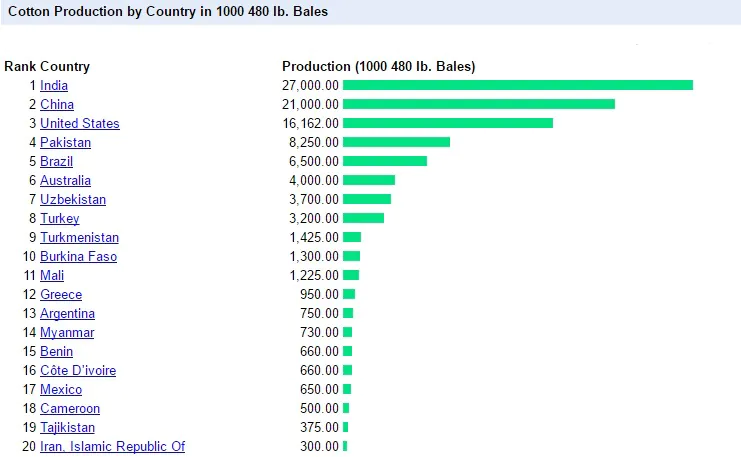Click the 16,162.00 production value
The height and width of the screenshot is (457, 741).
pyautogui.click(x=310, y=123)
